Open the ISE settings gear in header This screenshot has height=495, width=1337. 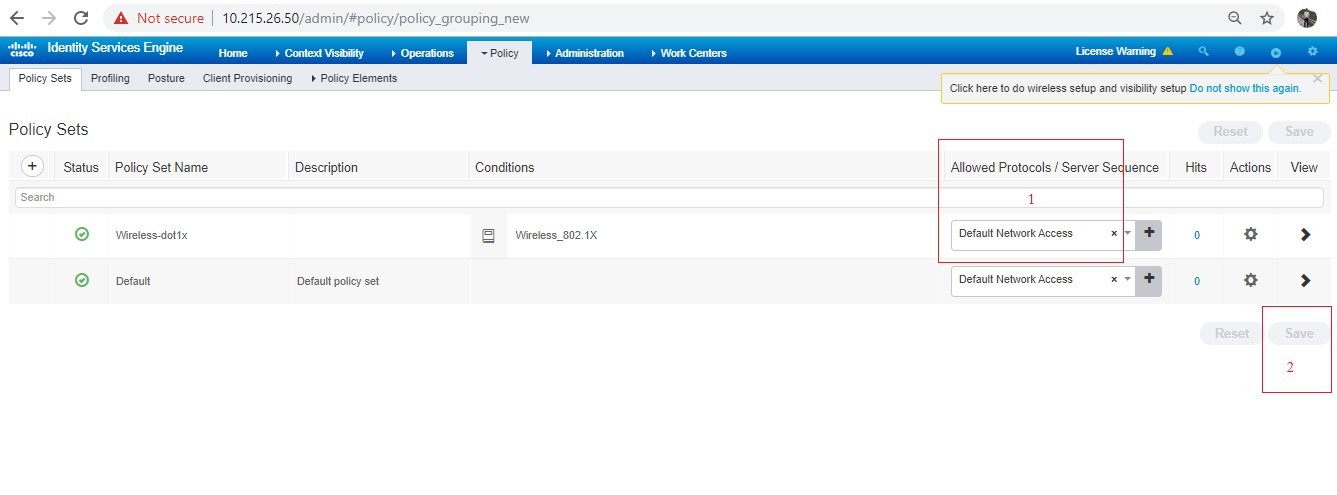click(1312, 52)
